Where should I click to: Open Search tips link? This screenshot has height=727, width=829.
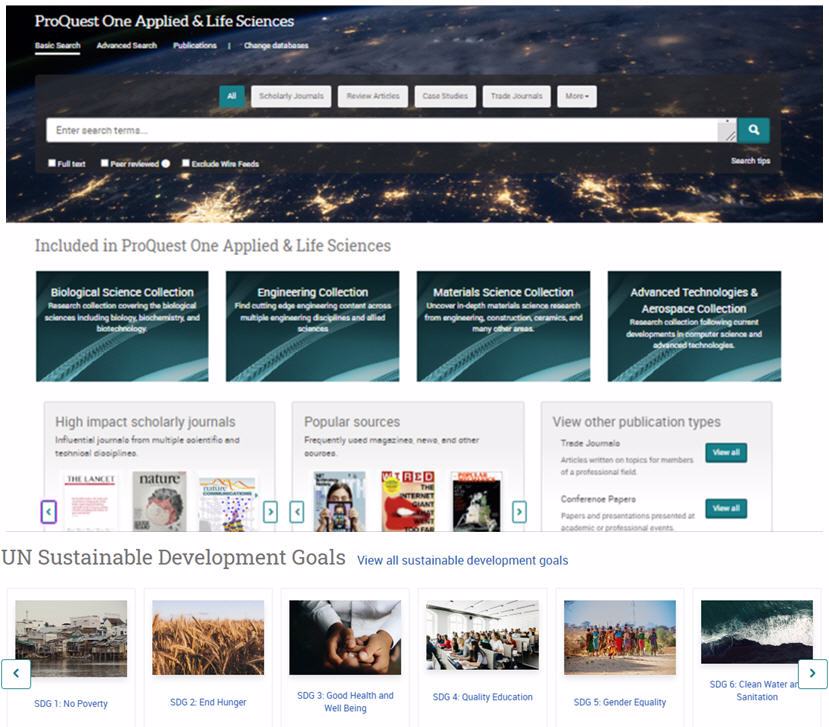point(750,161)
